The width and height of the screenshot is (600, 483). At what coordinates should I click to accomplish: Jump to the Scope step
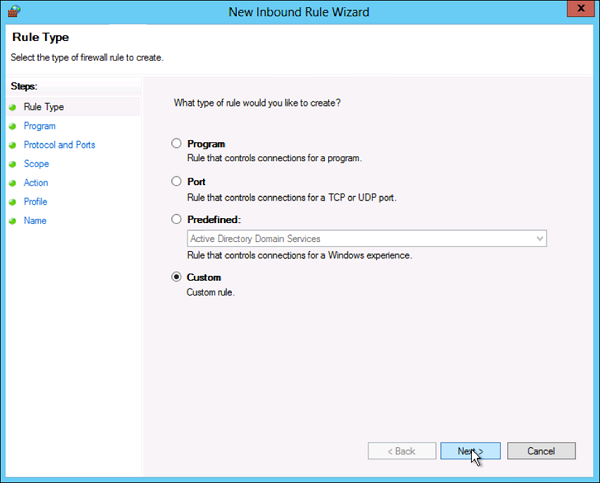(x=36, y=164)
